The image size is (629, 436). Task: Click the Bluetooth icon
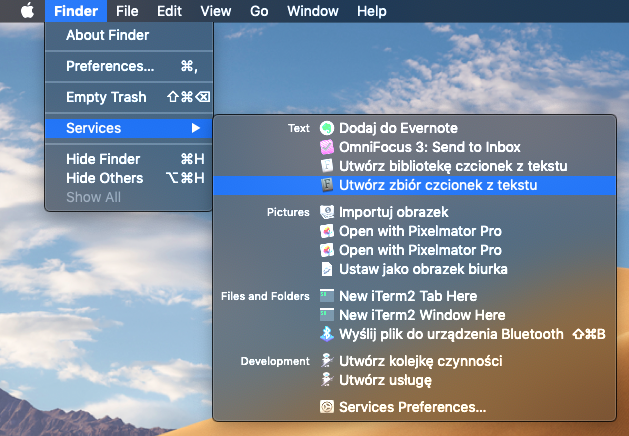pyautogui.click(x=327, y=334)
